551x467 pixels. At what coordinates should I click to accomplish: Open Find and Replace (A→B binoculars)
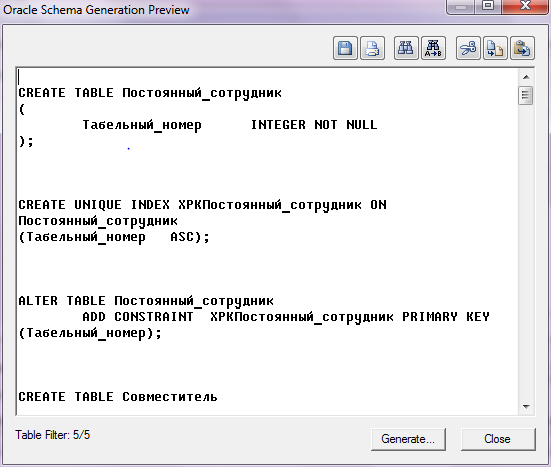coord(433,48)
